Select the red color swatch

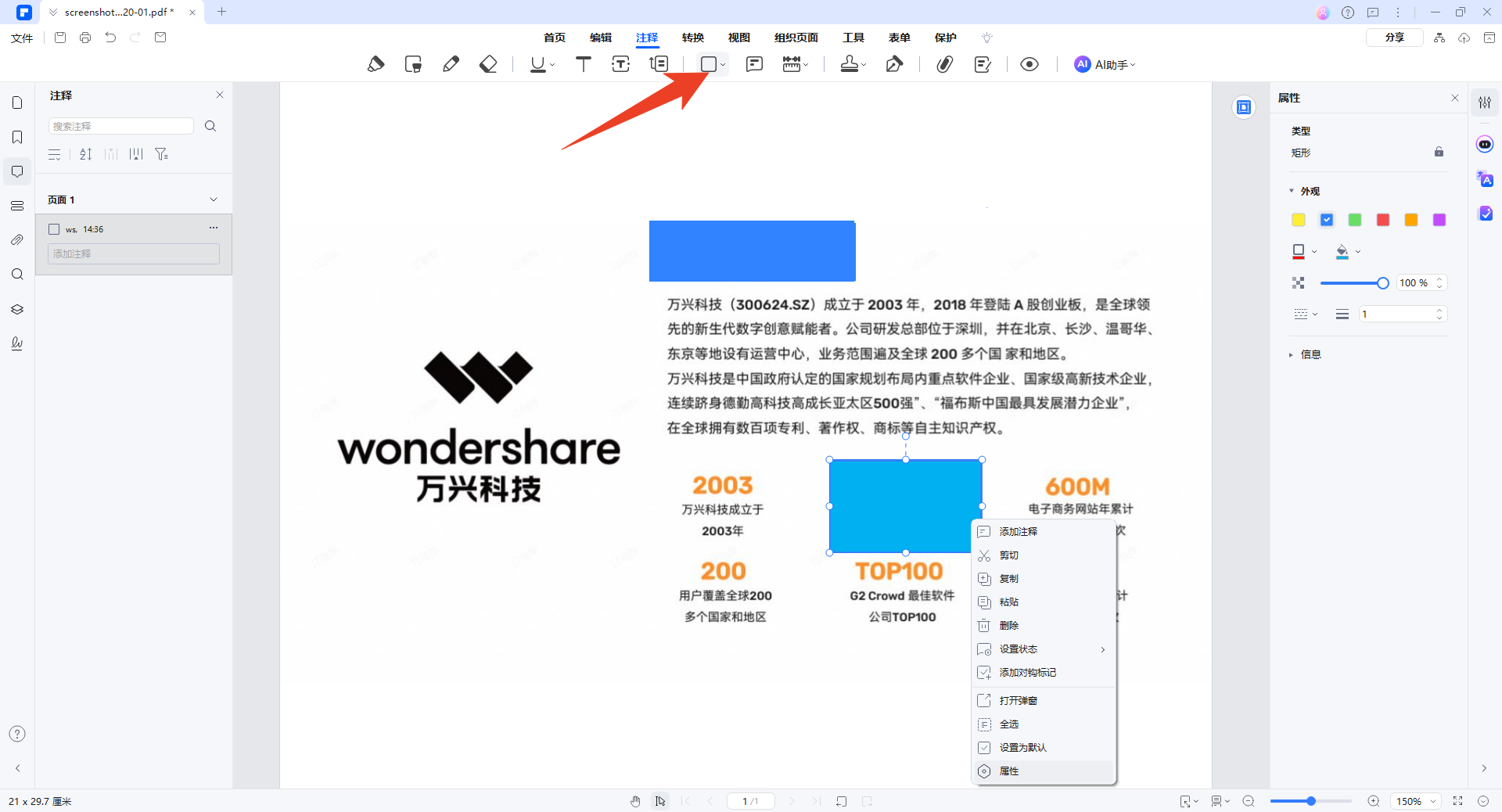(1383, 220)
